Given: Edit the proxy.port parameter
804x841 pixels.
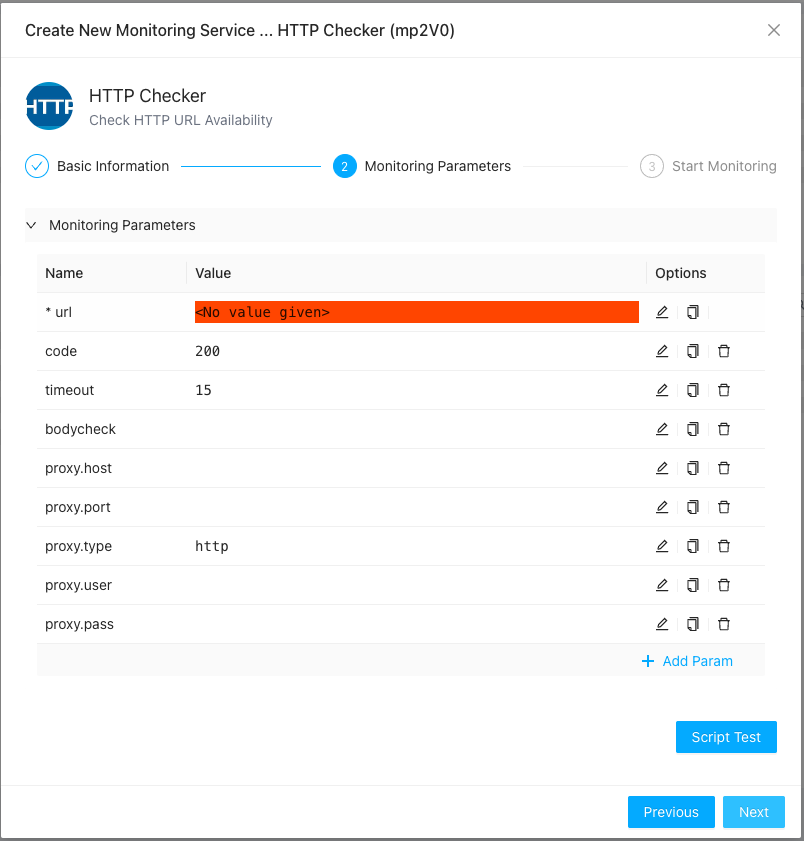Looking at the screenshot, I should coord(662,507).
